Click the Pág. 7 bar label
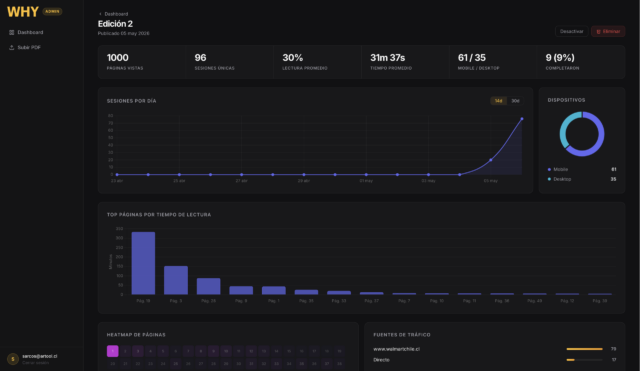The height and width of the screenshot is (371, 640). click(x=404, y=301)
